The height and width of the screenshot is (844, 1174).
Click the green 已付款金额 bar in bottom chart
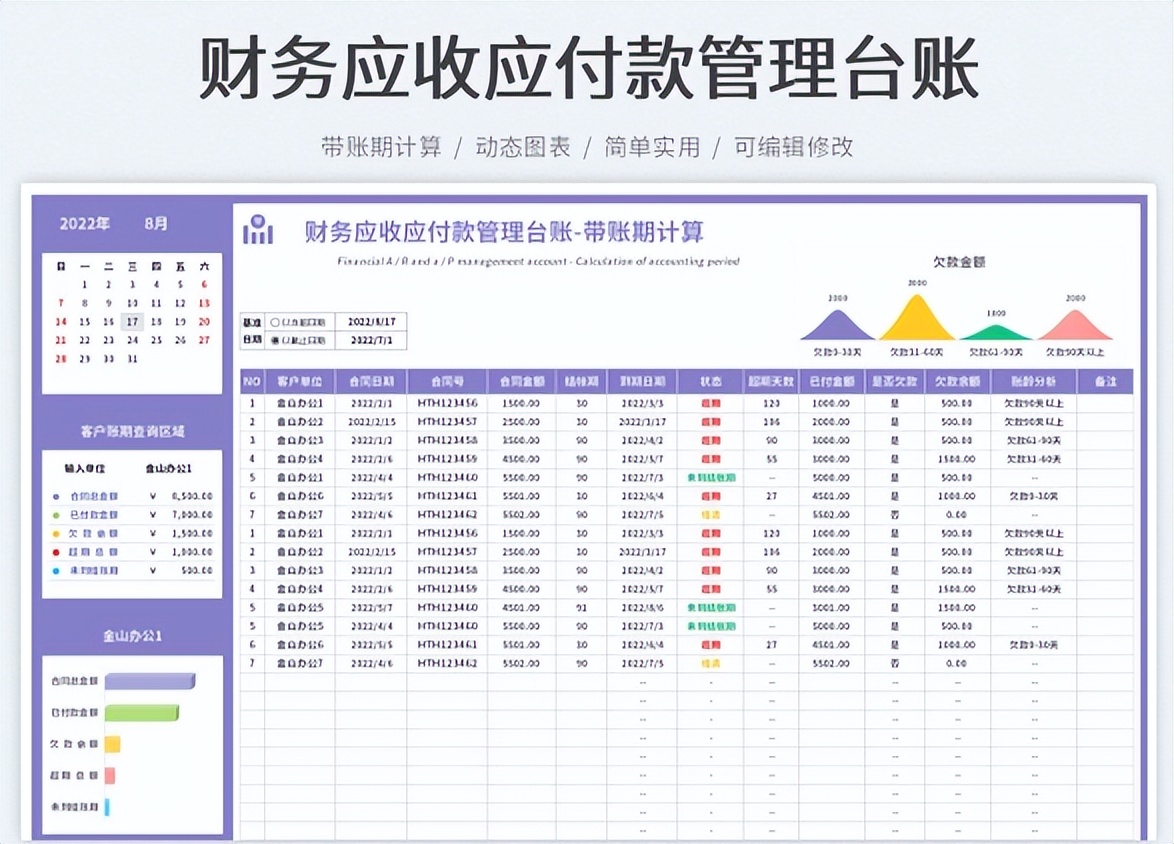140,712
